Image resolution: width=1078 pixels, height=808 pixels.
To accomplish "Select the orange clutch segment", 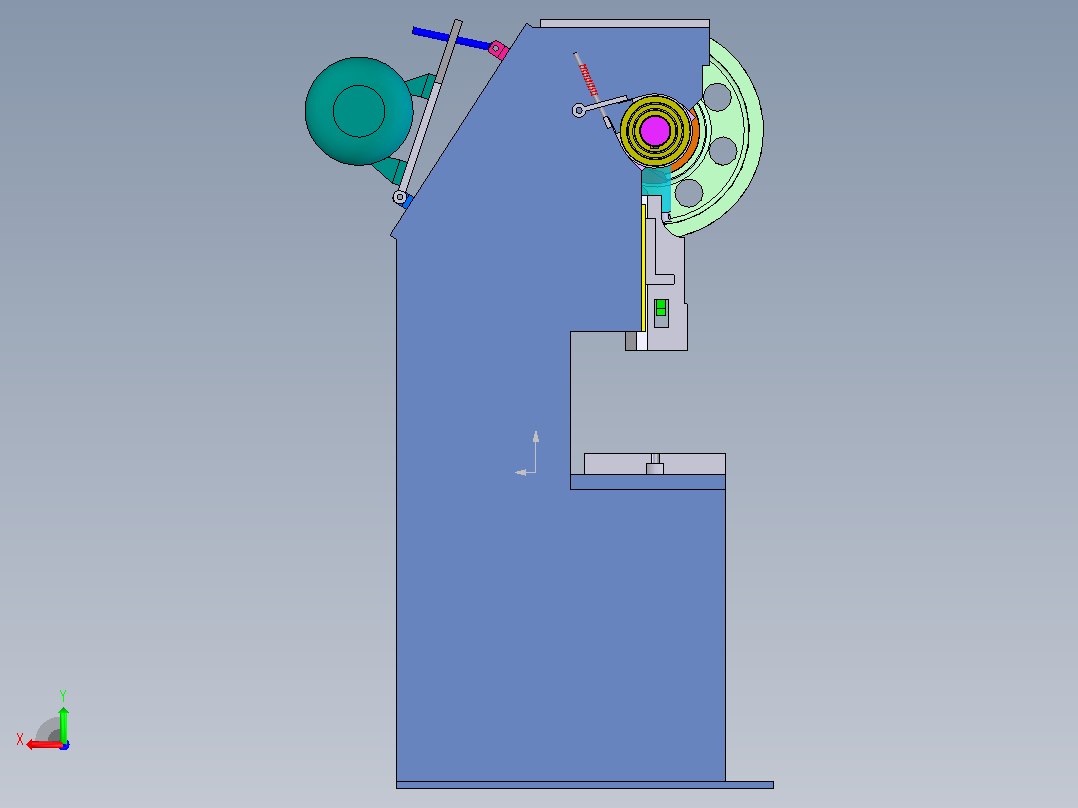I will (x=689, y=146).
